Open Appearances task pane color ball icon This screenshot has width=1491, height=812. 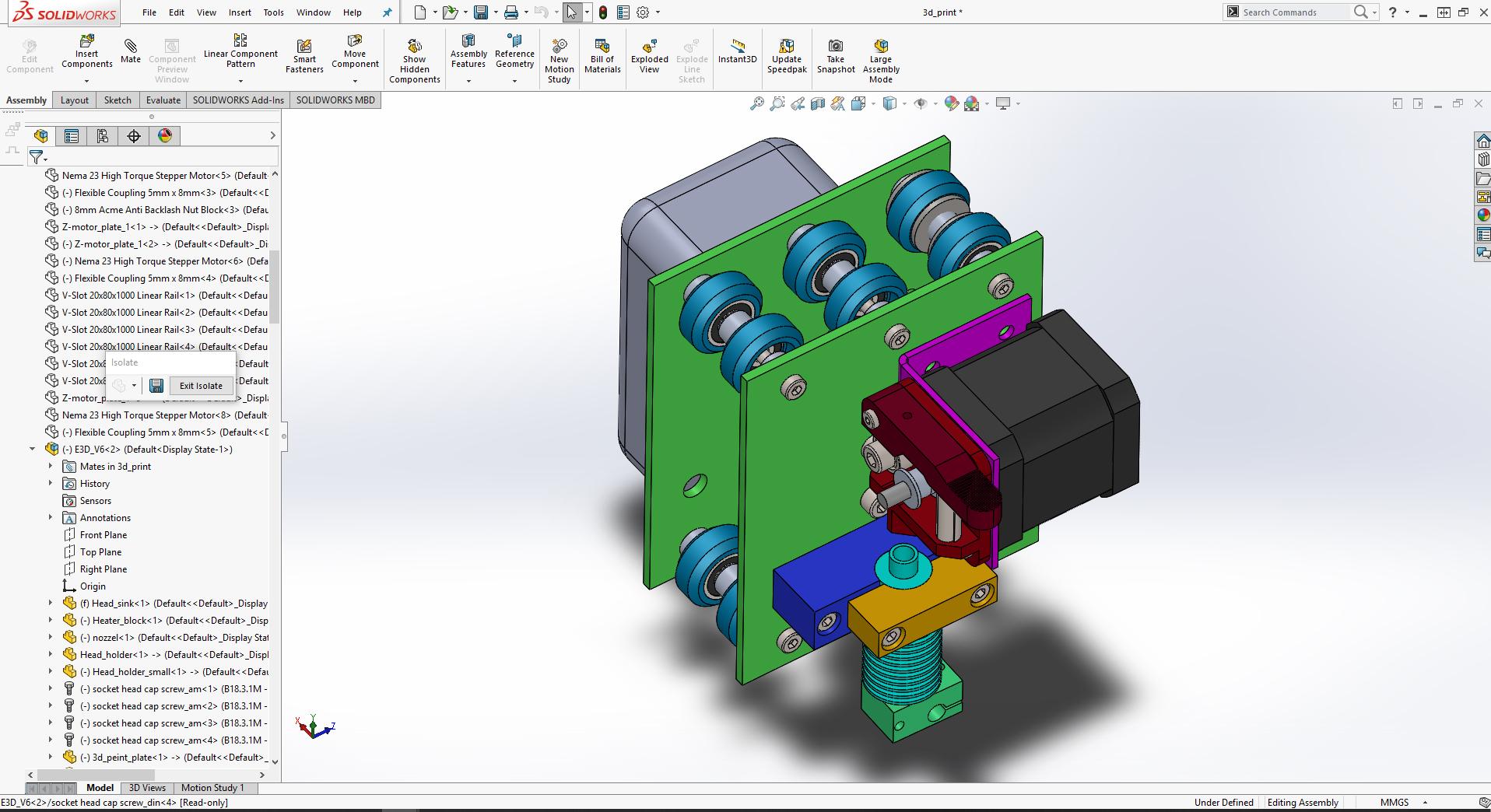point(1482,215)
